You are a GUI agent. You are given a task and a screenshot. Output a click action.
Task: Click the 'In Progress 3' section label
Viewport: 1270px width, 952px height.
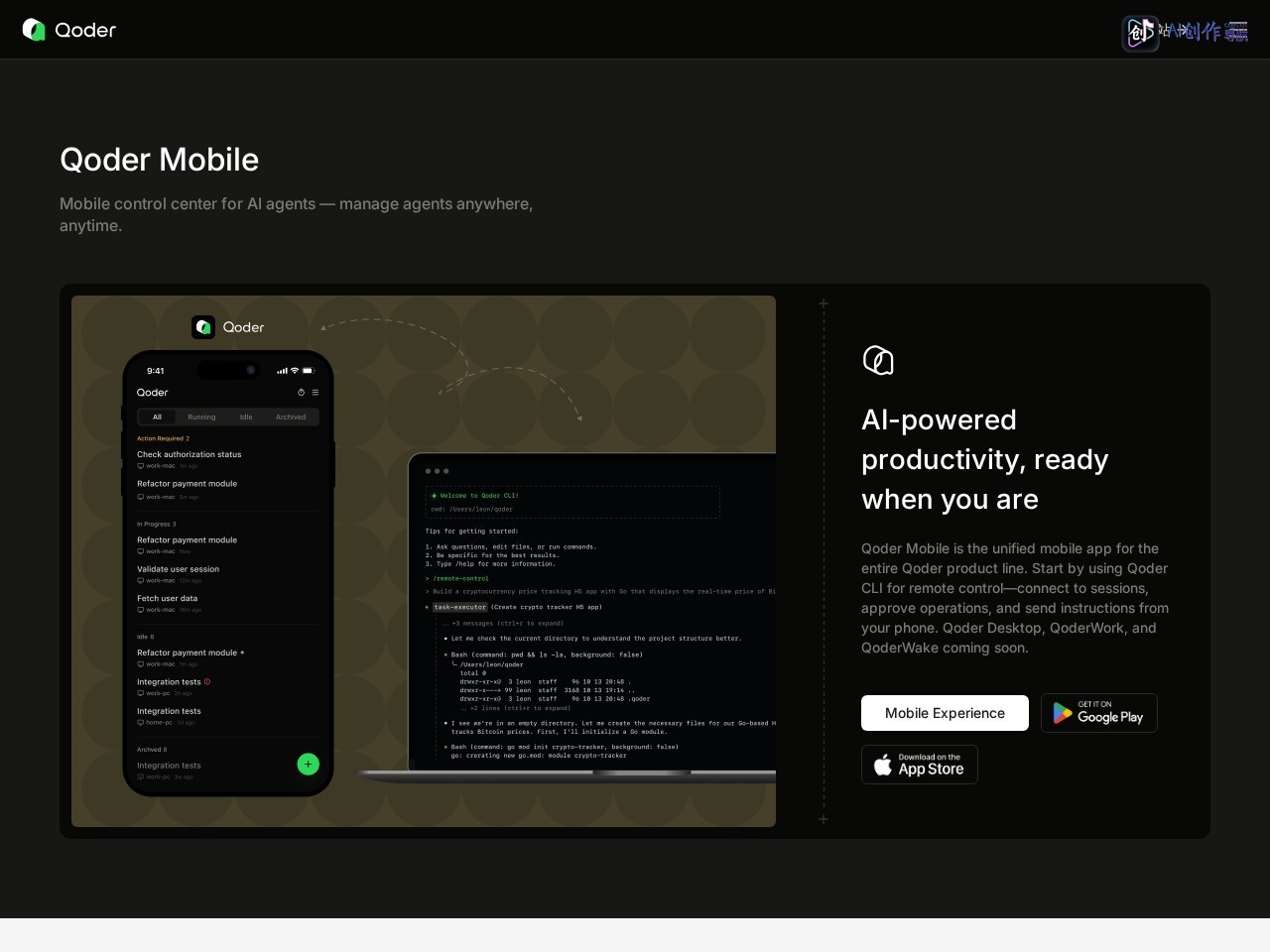coord(156,524)
